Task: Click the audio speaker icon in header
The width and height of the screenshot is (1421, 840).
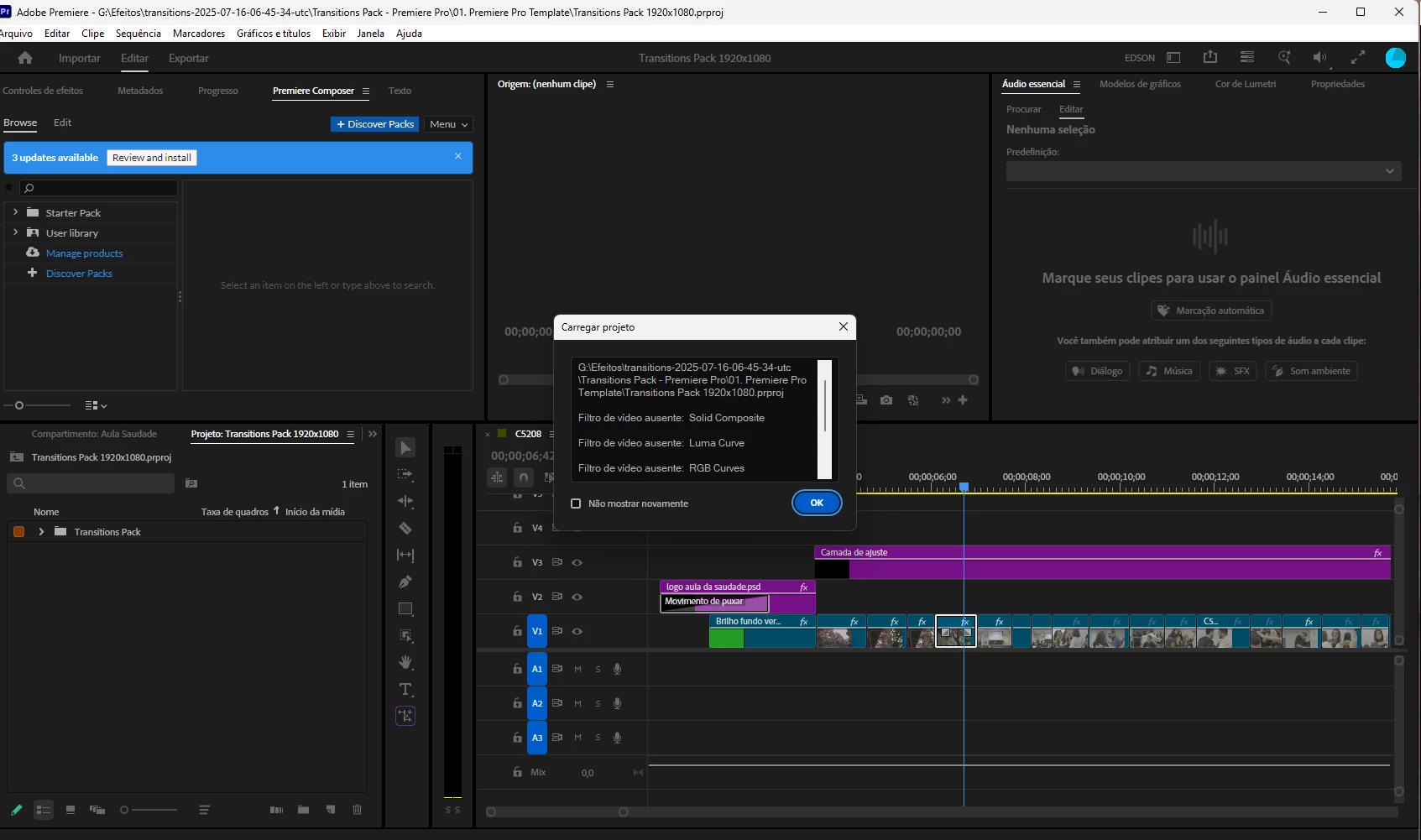Action: tap(1319, 57)
